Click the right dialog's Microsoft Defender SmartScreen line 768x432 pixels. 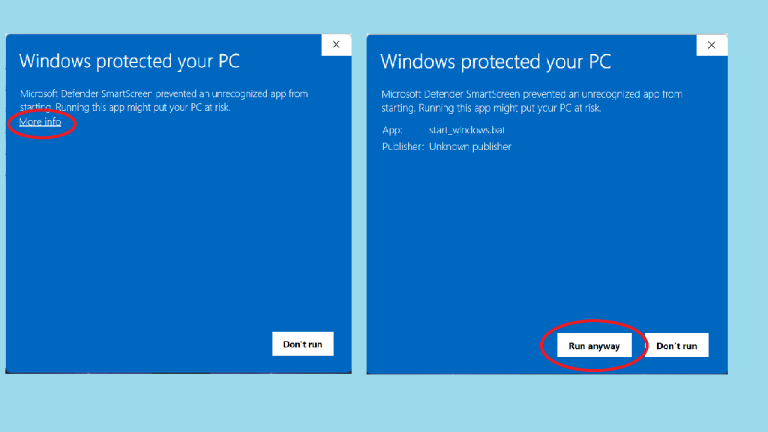(532, 94)
